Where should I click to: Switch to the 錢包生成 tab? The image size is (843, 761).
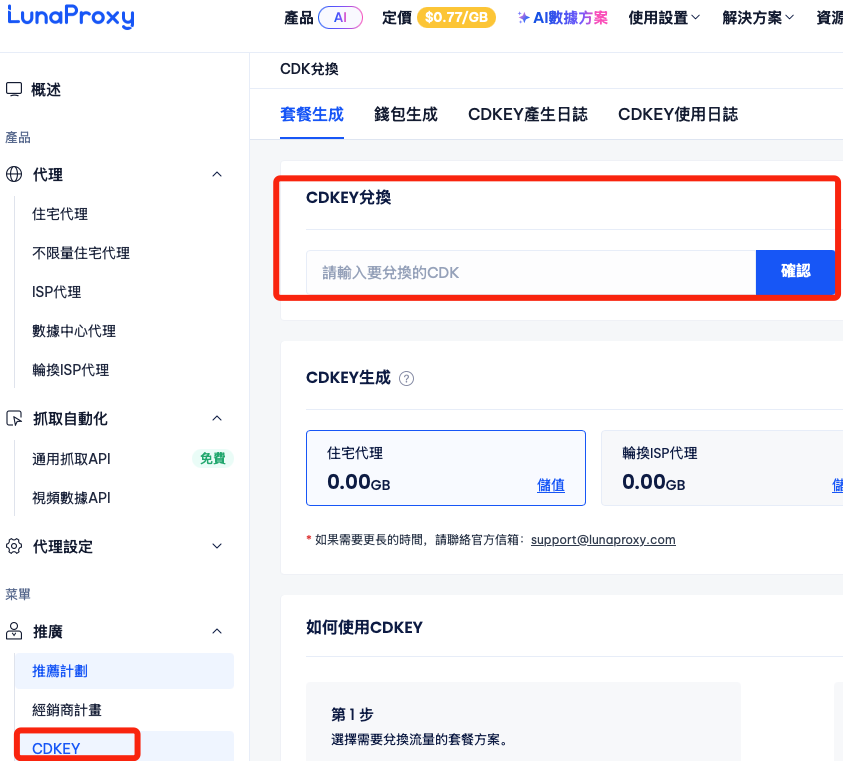(405, 114)
